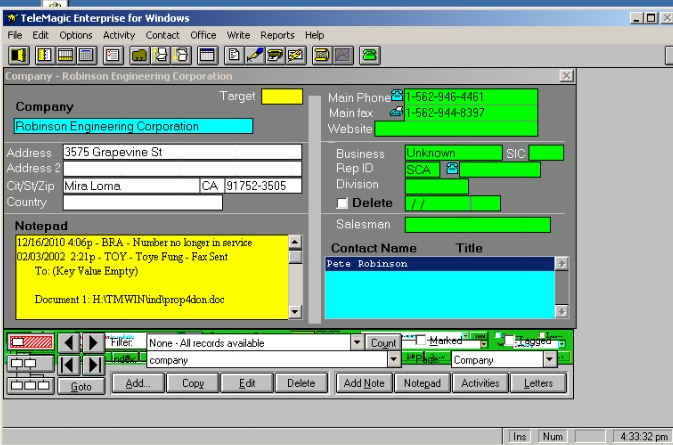The image size is (673, 445).
Task: Click the Count button
Action: [383, 343]
